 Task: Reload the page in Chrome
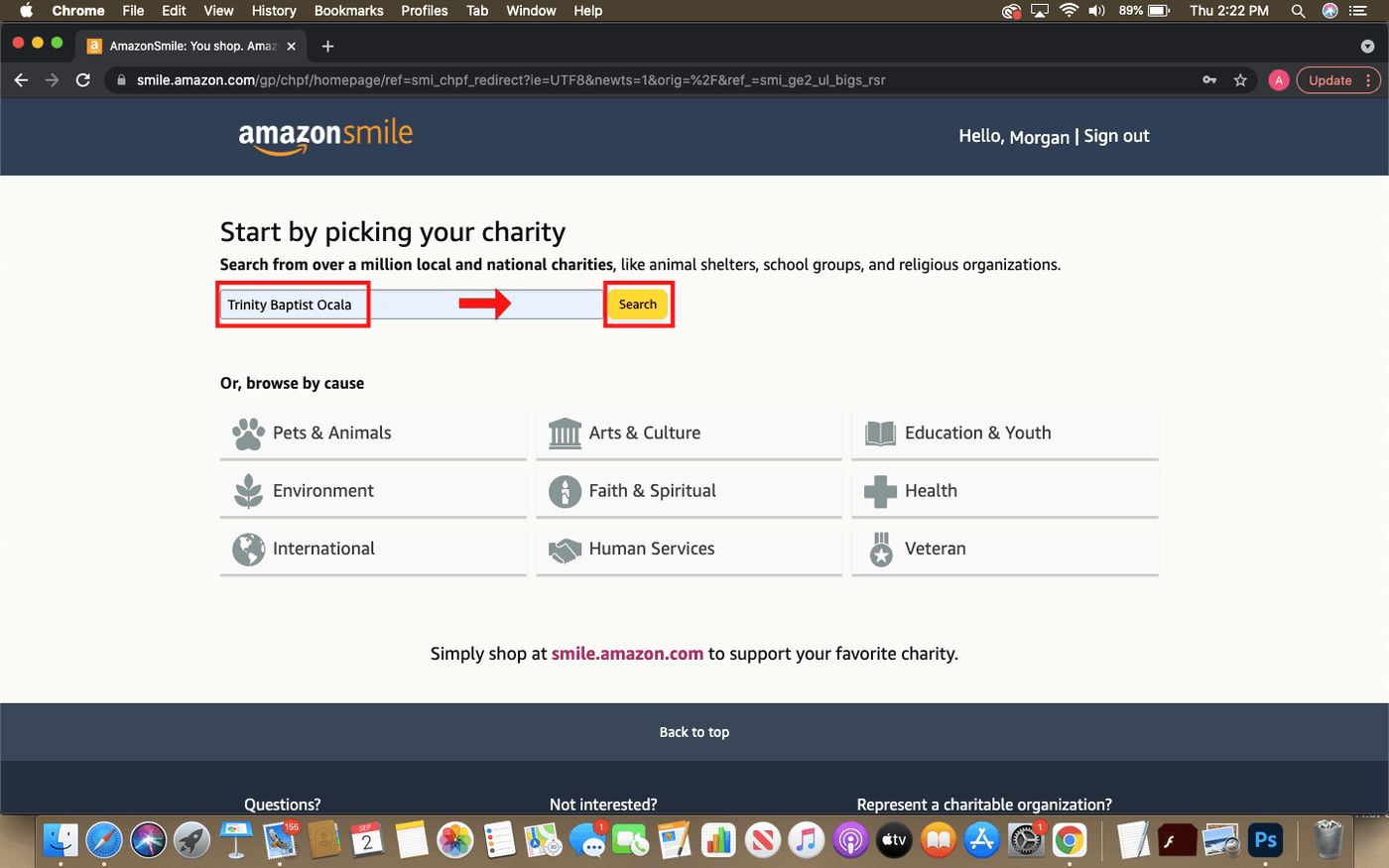(83, 80)
